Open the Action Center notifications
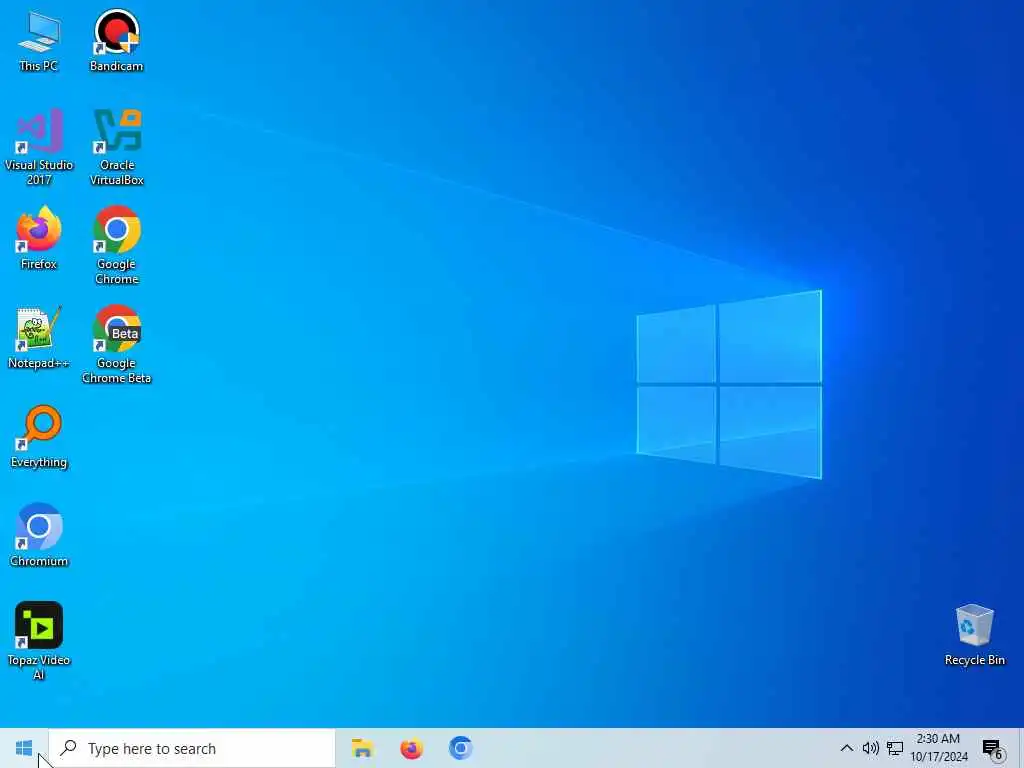Image resolution: width=1024 pixels, height=768 pixels. click(x=992, y=748)
